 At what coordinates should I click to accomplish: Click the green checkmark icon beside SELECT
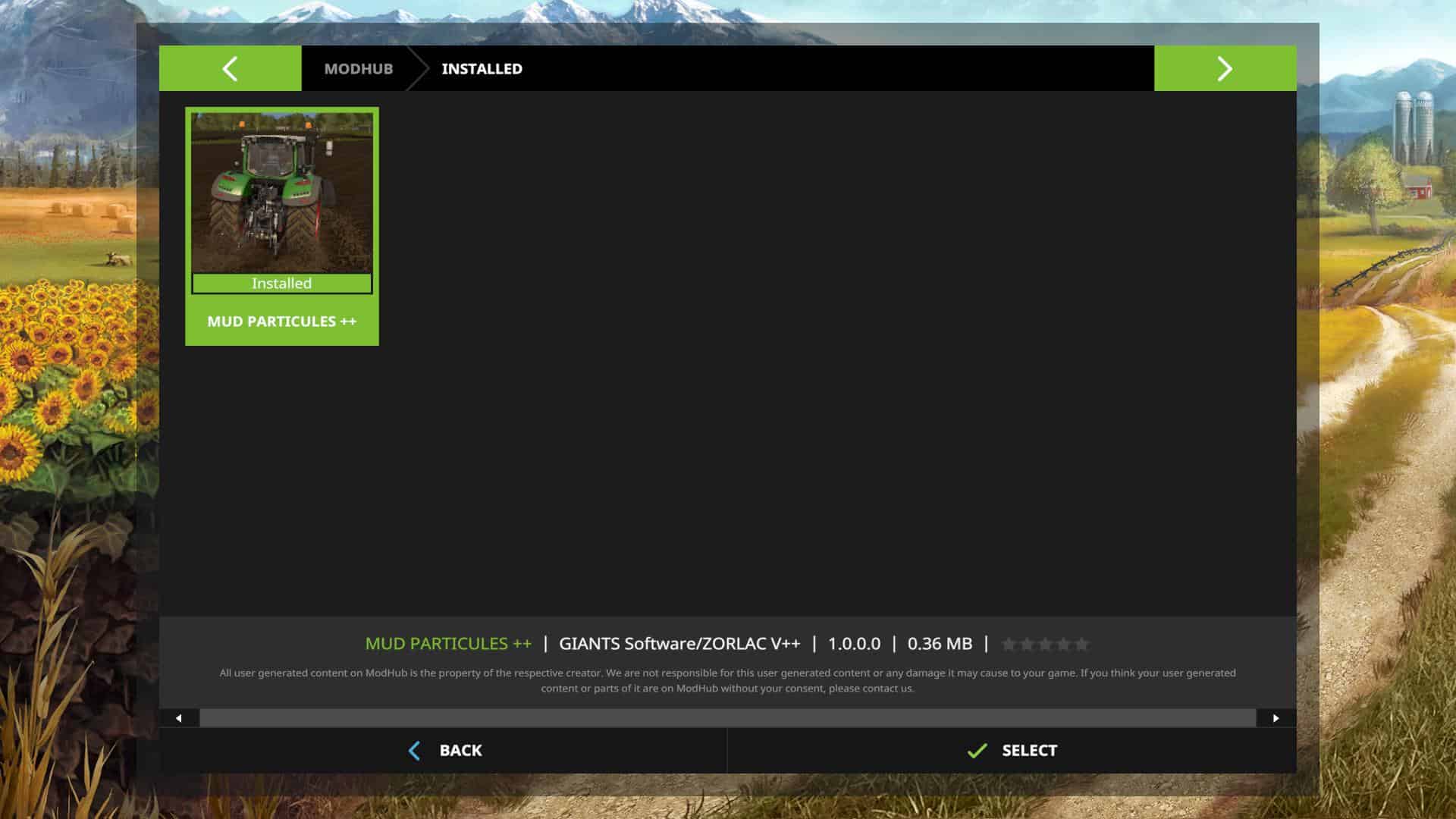(977, 751)
